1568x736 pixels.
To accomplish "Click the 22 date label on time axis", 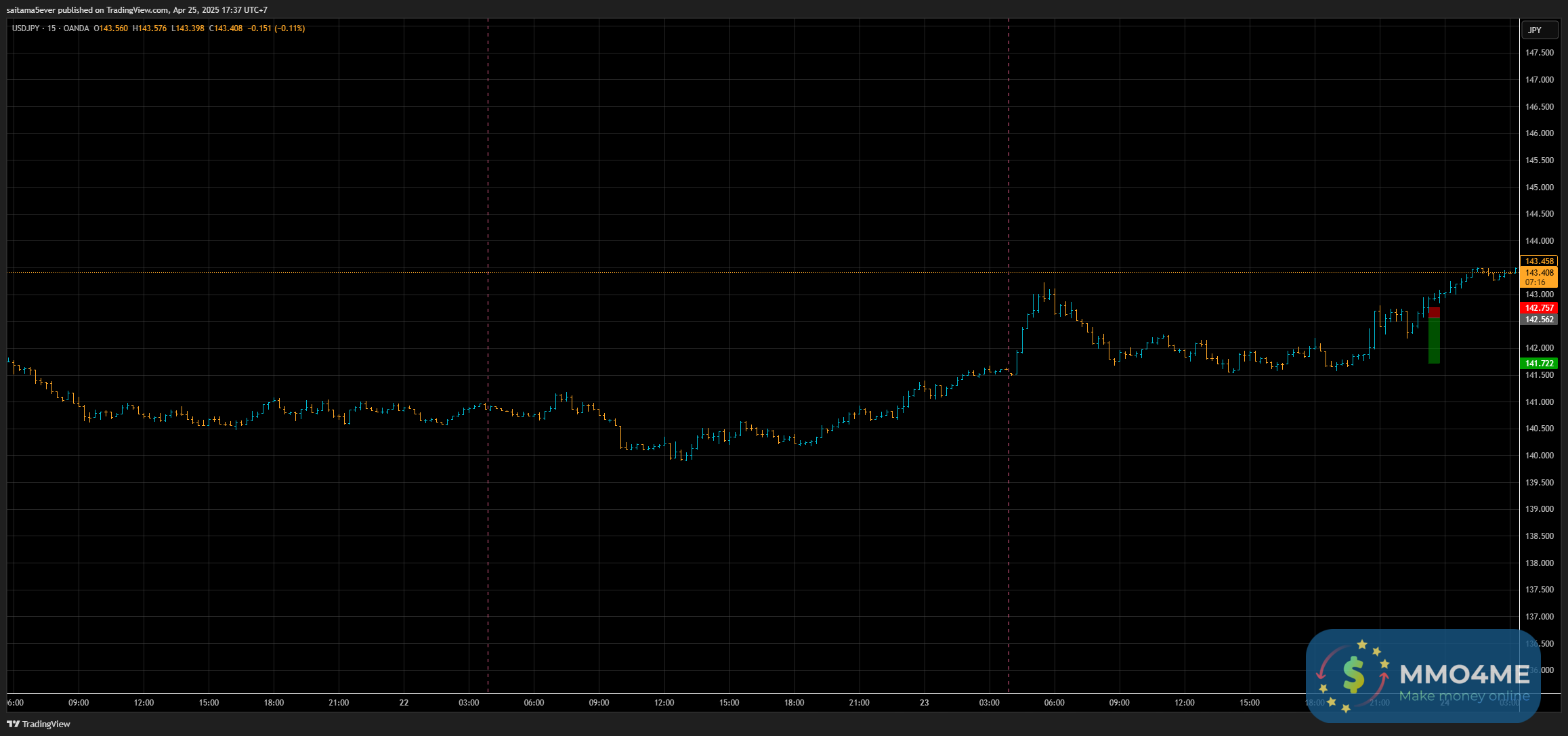I will pyautogui.click(x=404, y=703).
